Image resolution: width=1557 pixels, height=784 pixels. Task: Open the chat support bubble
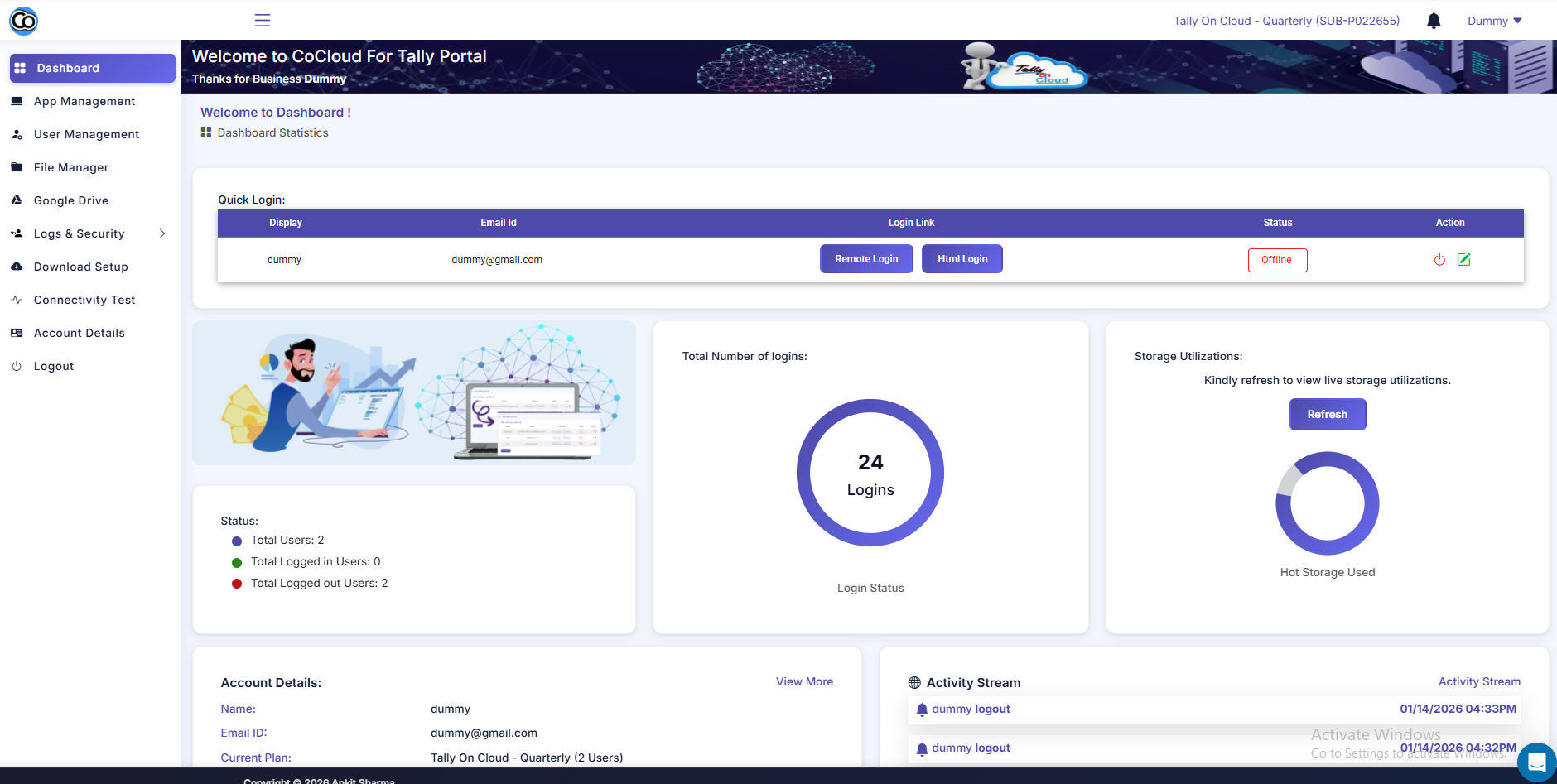1537,762
